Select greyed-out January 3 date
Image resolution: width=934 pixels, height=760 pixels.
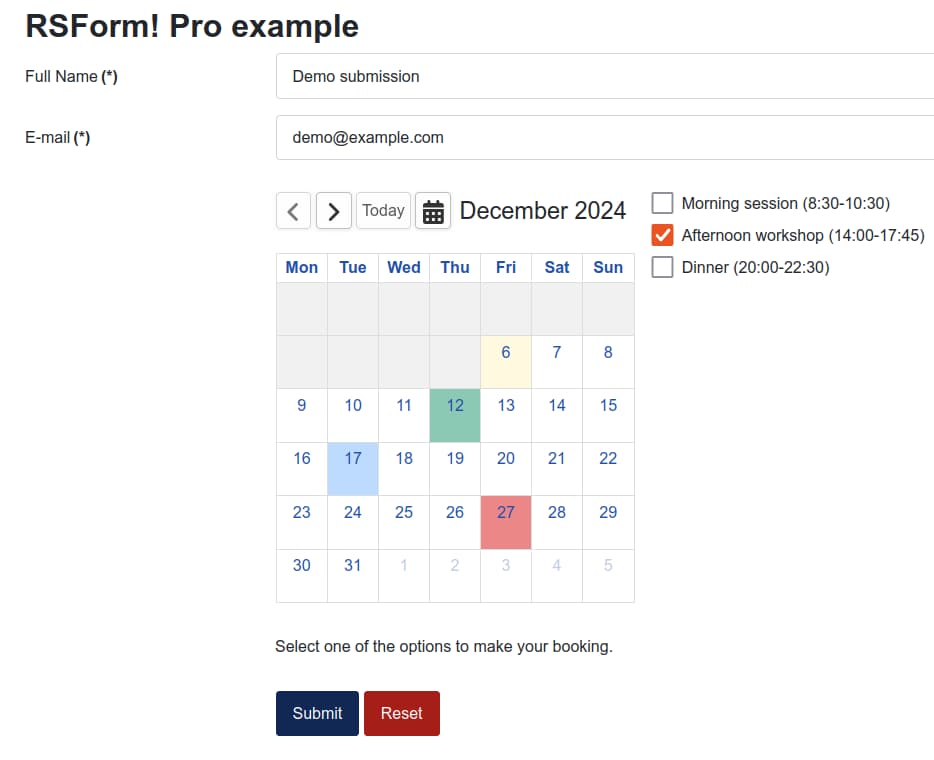(x=506, y=575)
